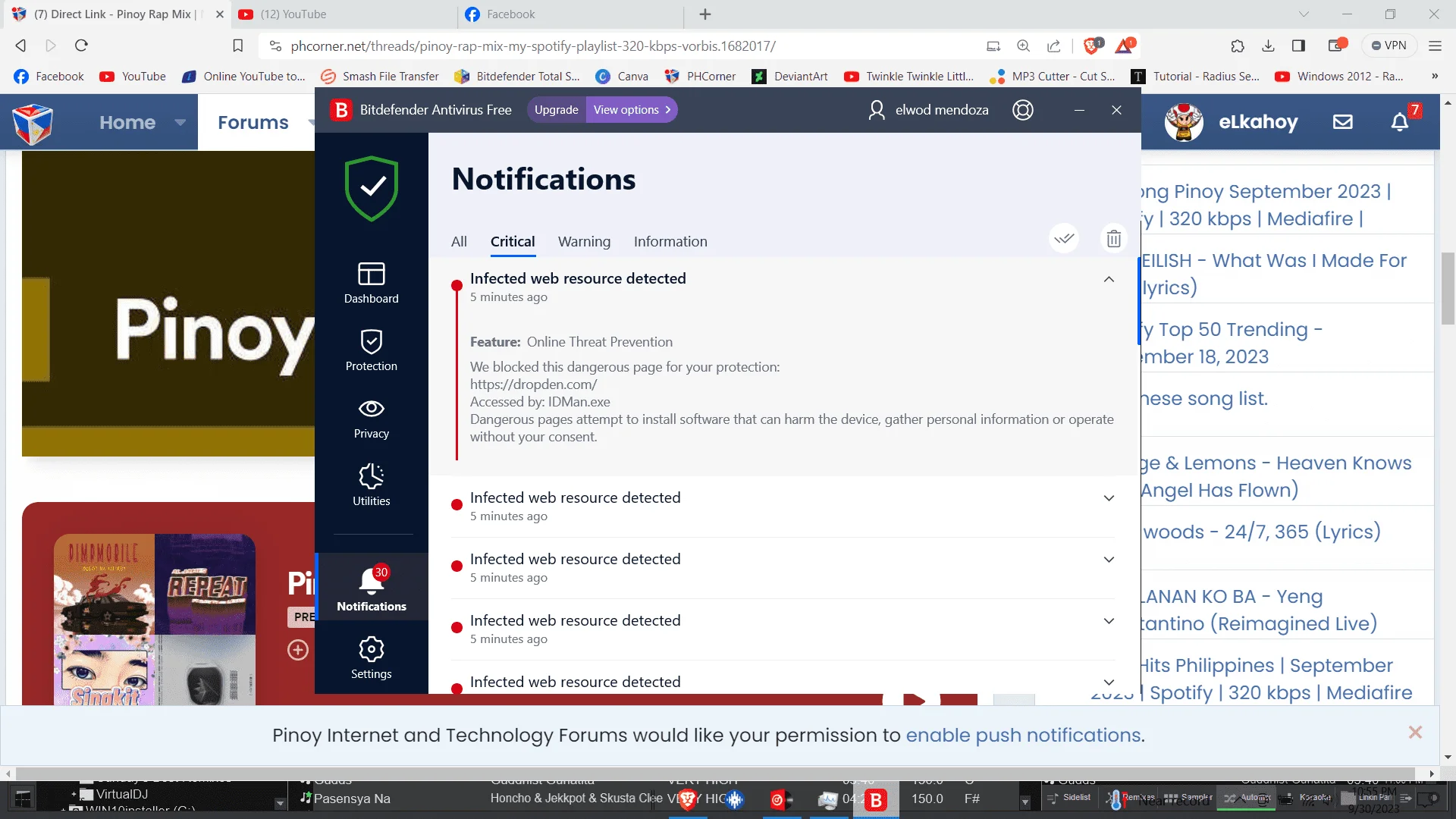Open PHCorner alerts bell with 7 badge

[1400, 122]
